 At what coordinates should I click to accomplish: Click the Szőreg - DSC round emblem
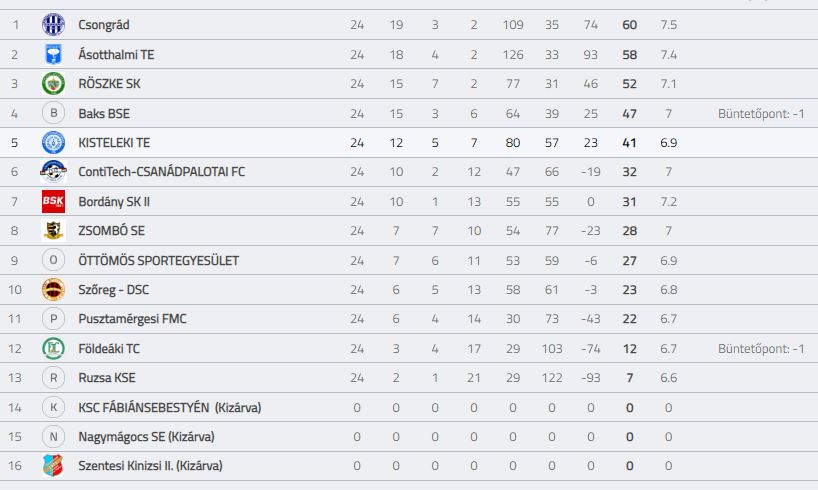click(53, 290)
